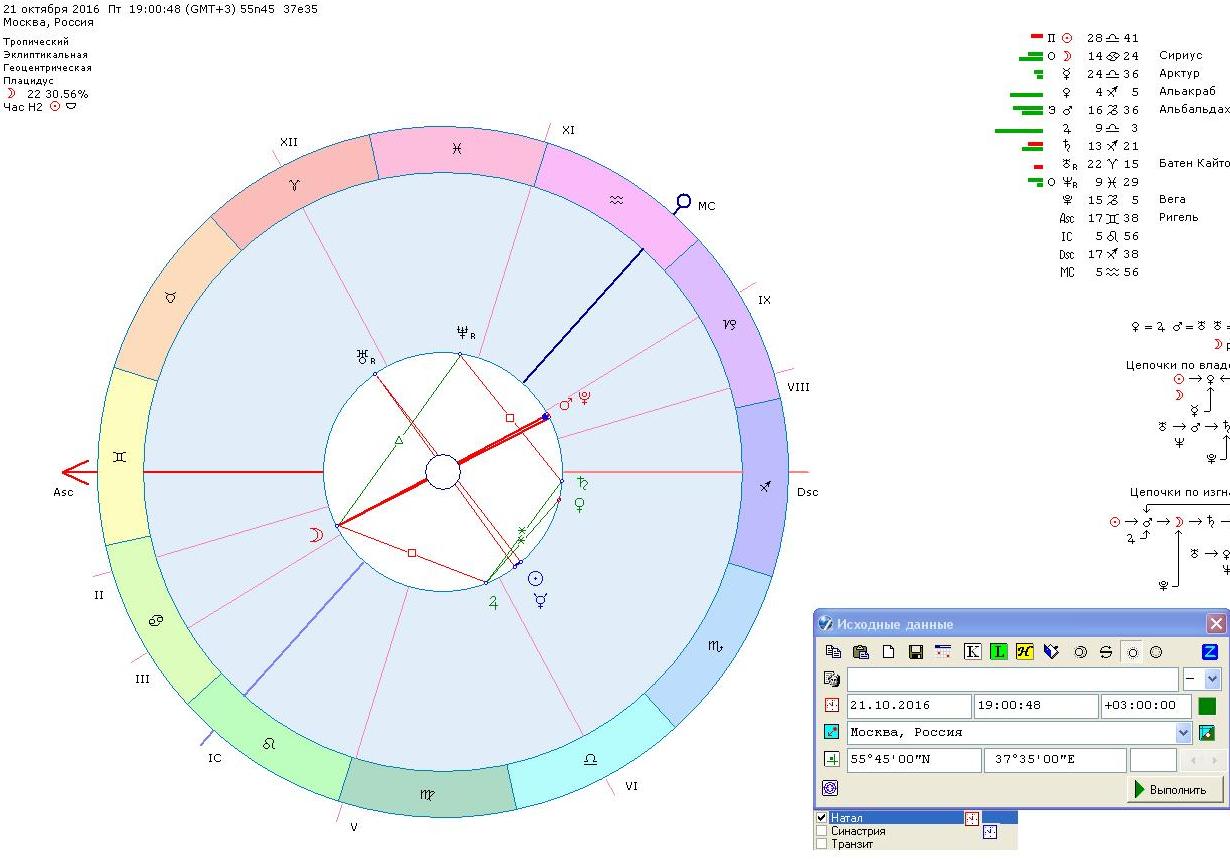Image resolution: width=1230 pixels, height=859 pixels.
Task: Click the blue Z icon
Action: 1209,652
